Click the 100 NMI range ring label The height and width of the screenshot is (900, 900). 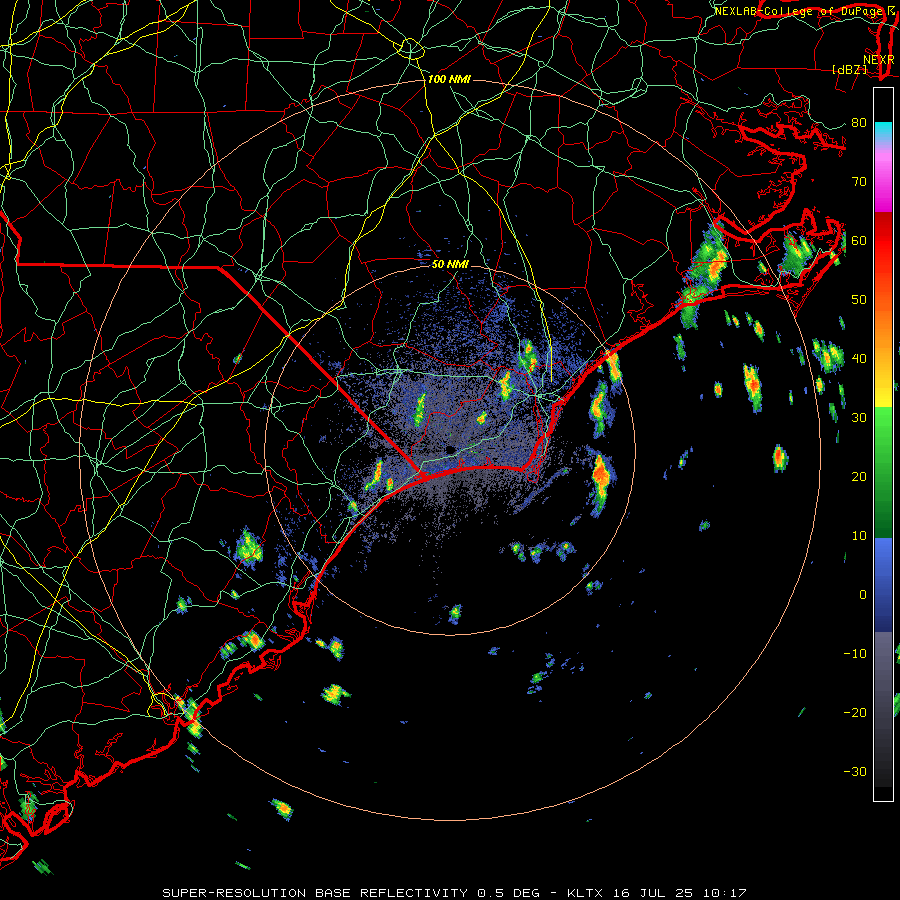click(x=449, y=79)
